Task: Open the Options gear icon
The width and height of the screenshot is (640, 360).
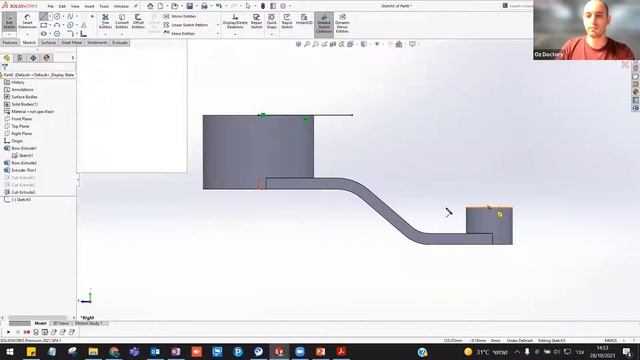Action: click(x=283, y=6)
